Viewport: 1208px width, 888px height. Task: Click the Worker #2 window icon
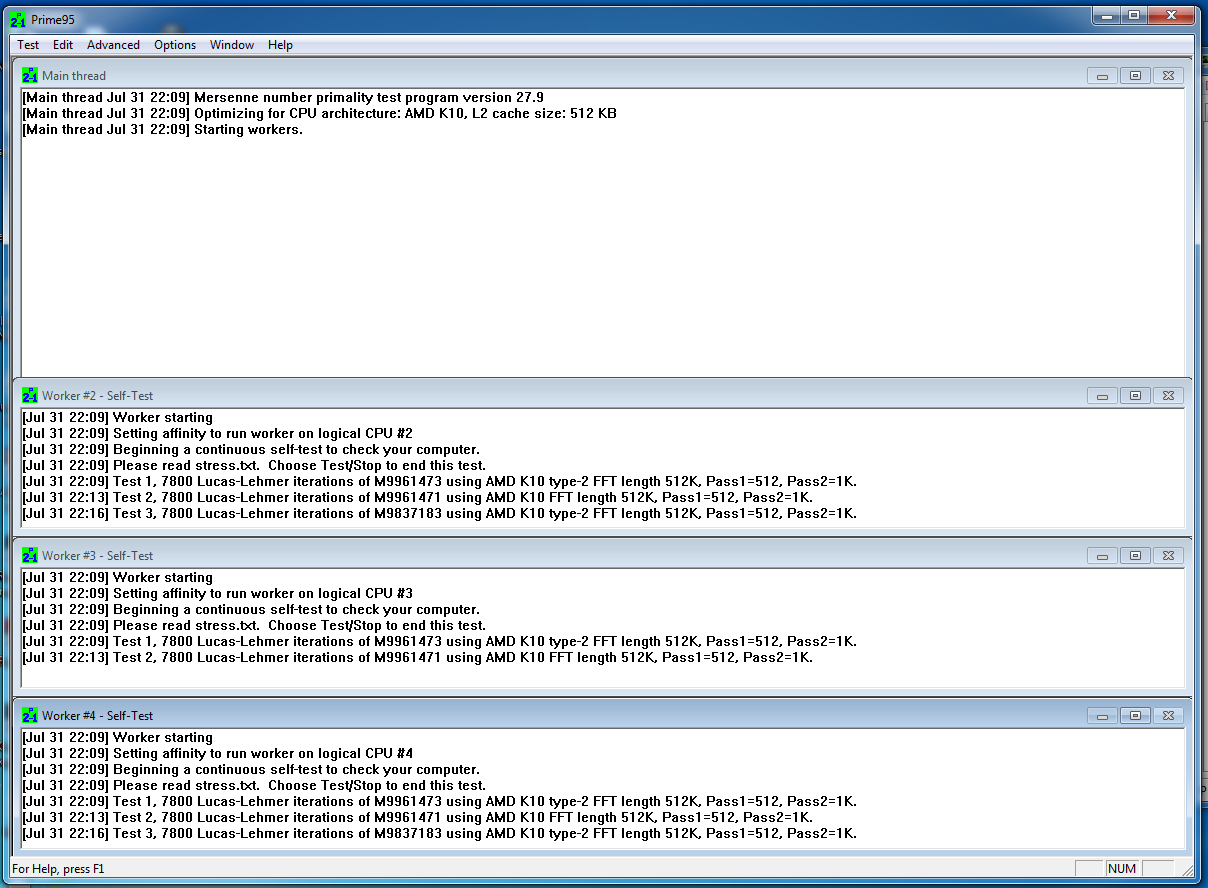point(30,395)
